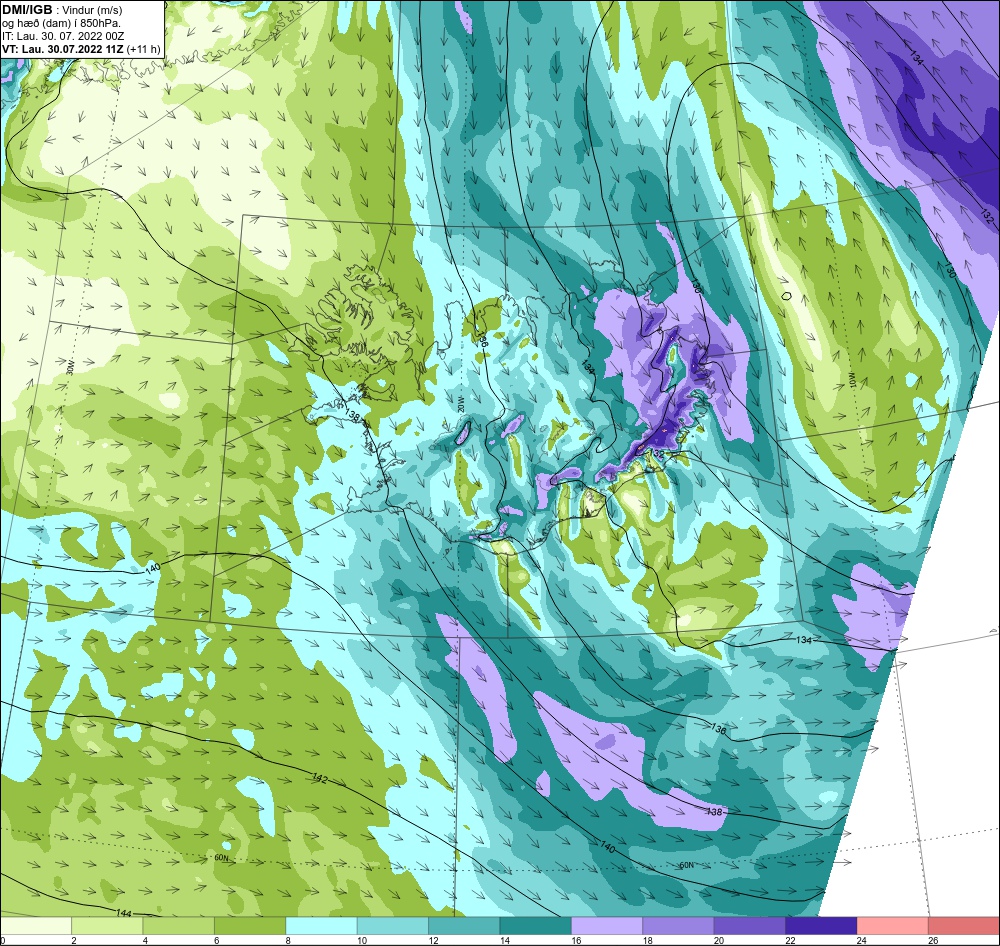Click the 138 contour label beside Iceland's west coast
The image size is (1000, 946).
tap(353, 416)
